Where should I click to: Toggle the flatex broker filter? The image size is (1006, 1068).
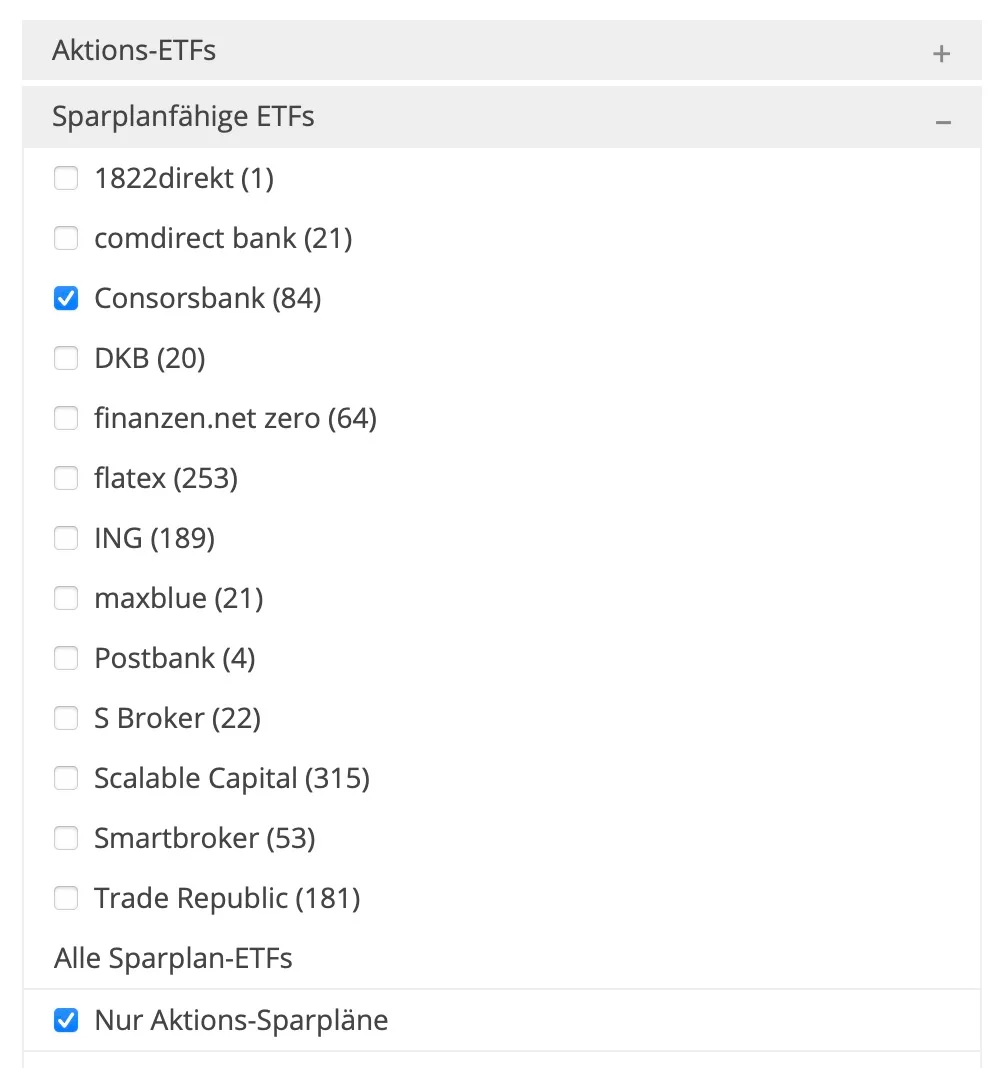66,478
